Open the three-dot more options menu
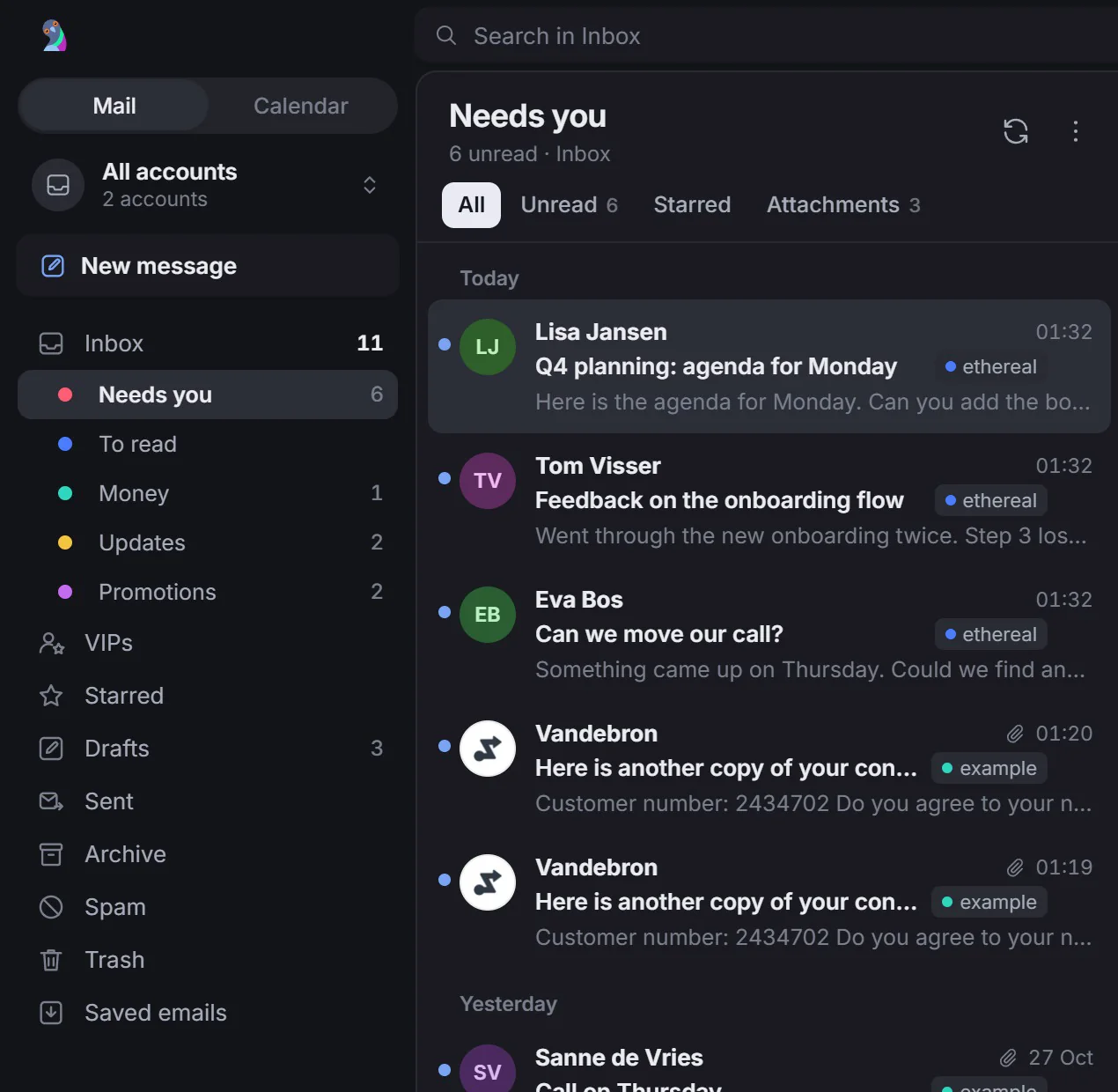This screenshot has height=1092, width=1118. click(1075, 131)
